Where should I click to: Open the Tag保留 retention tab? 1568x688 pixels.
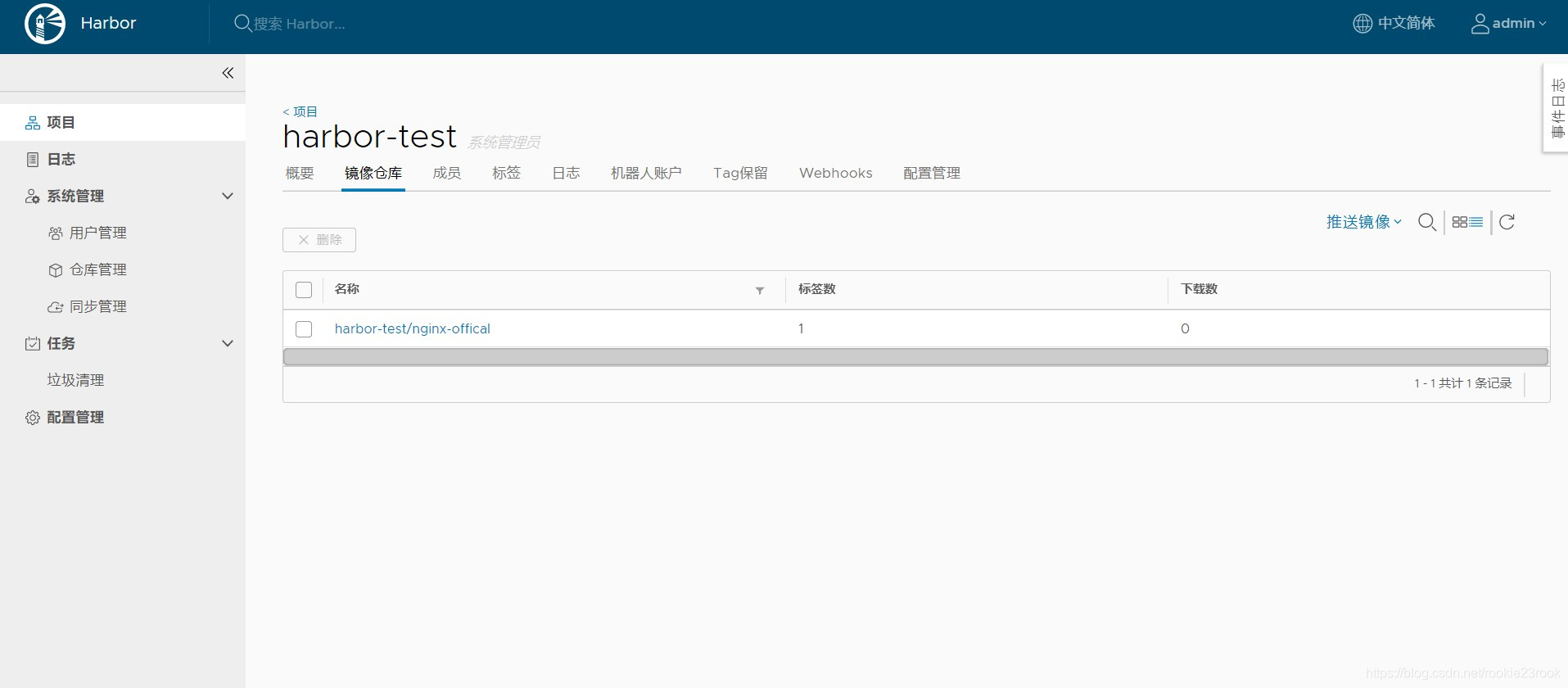coord(741,173)
